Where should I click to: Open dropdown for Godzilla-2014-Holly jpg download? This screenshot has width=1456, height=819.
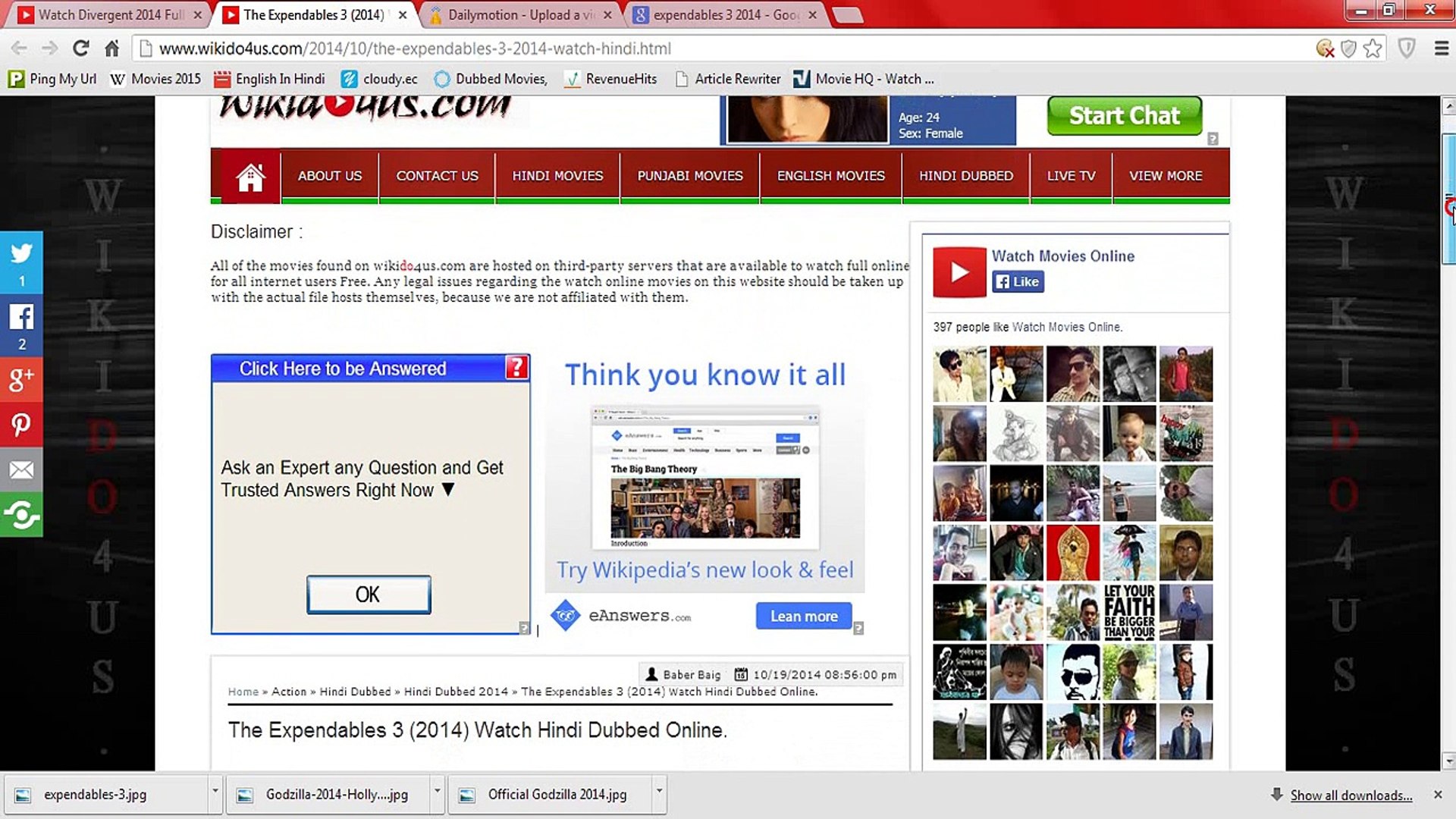437,794
